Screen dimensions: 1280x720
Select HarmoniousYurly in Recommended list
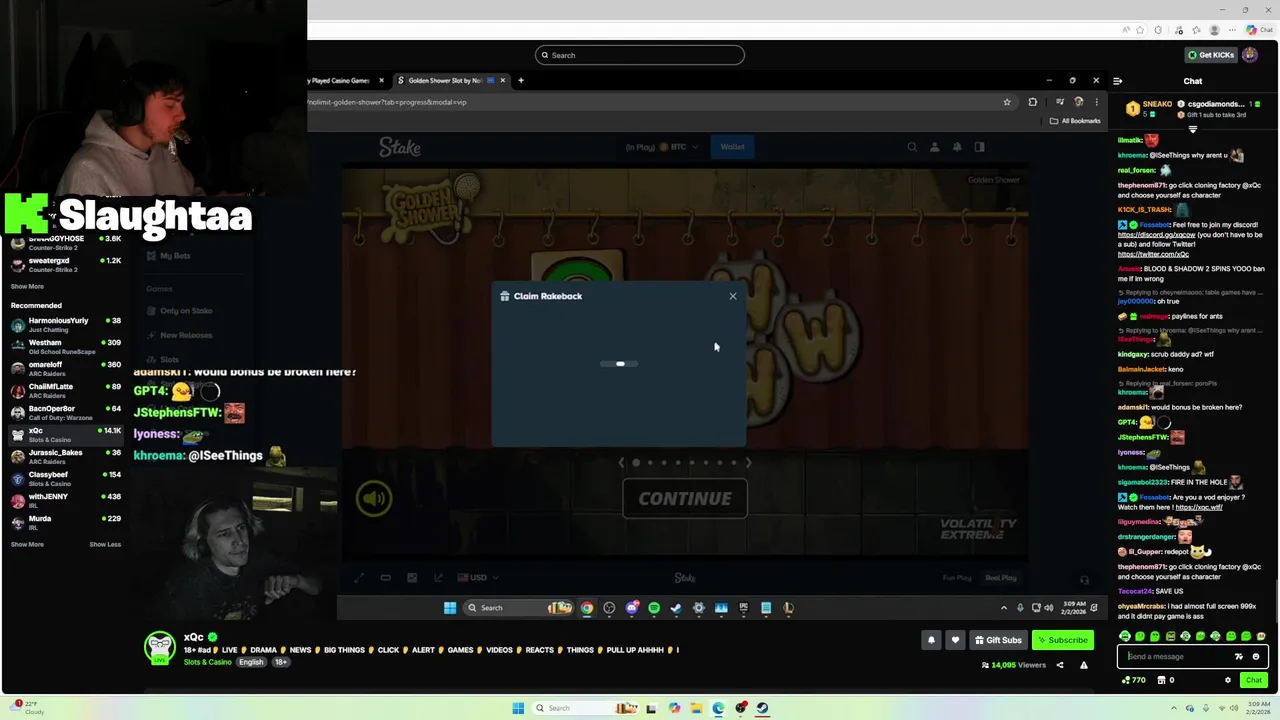pyautogui.click(x=65, y=325)
